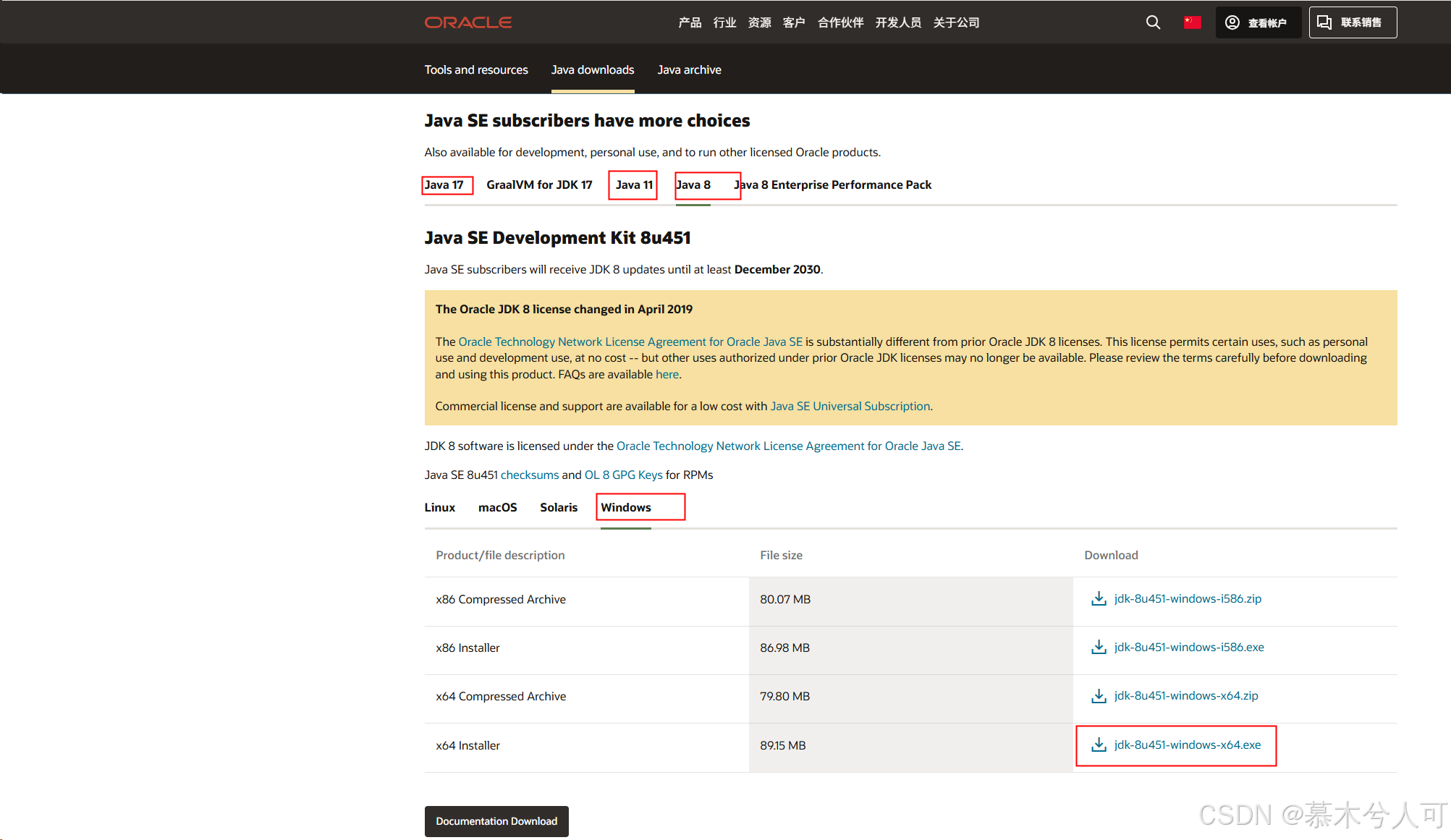Click download icon for jdk-8u451-windows-x64.zip
1451x840 pixels.
pos(1099,696)
